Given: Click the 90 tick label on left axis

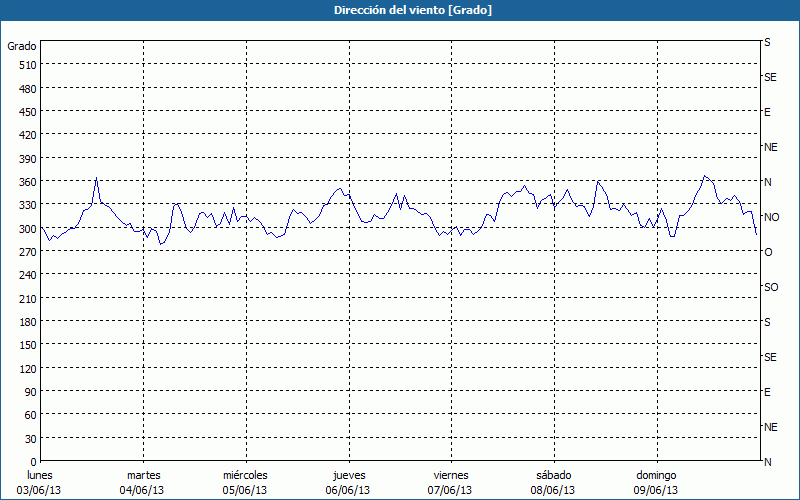Looking at the screenshot, I should coord(30,392).
